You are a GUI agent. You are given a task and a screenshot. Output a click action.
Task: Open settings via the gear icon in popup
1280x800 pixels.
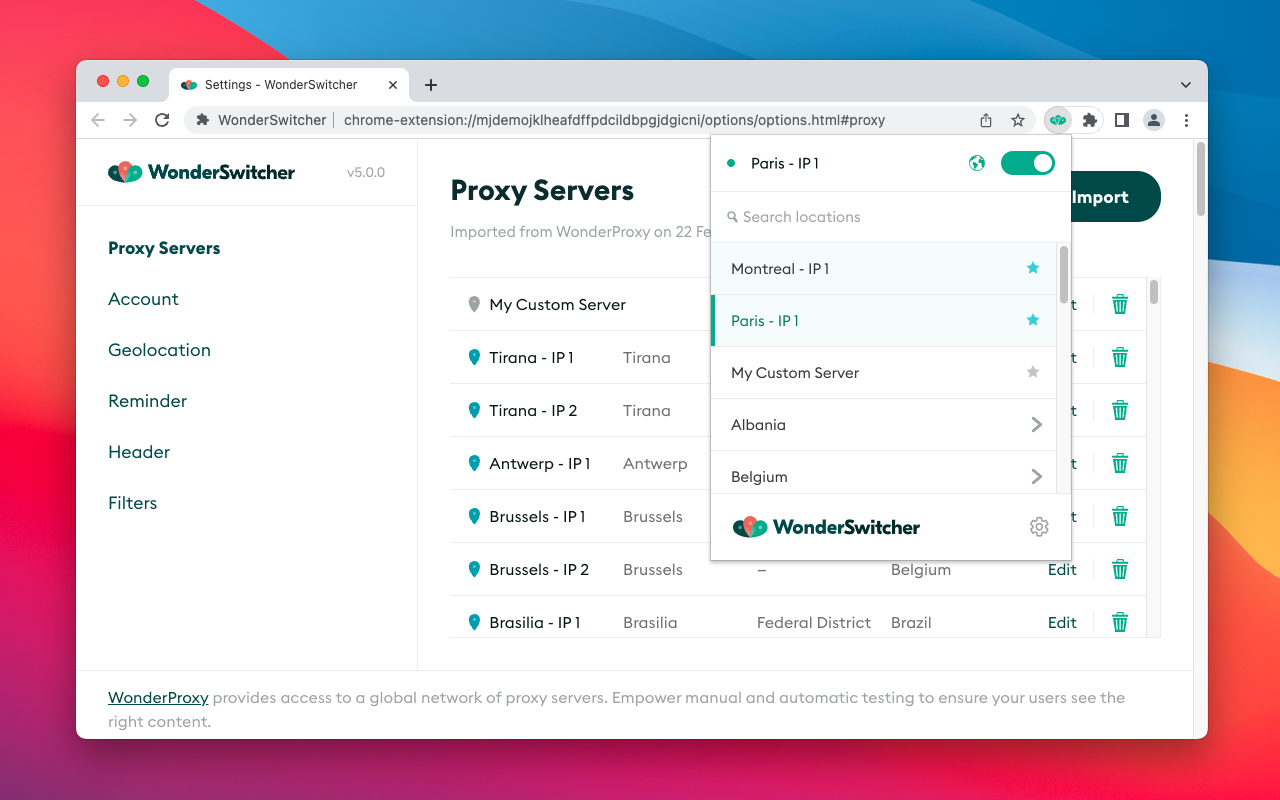(x=1039, y=527)
